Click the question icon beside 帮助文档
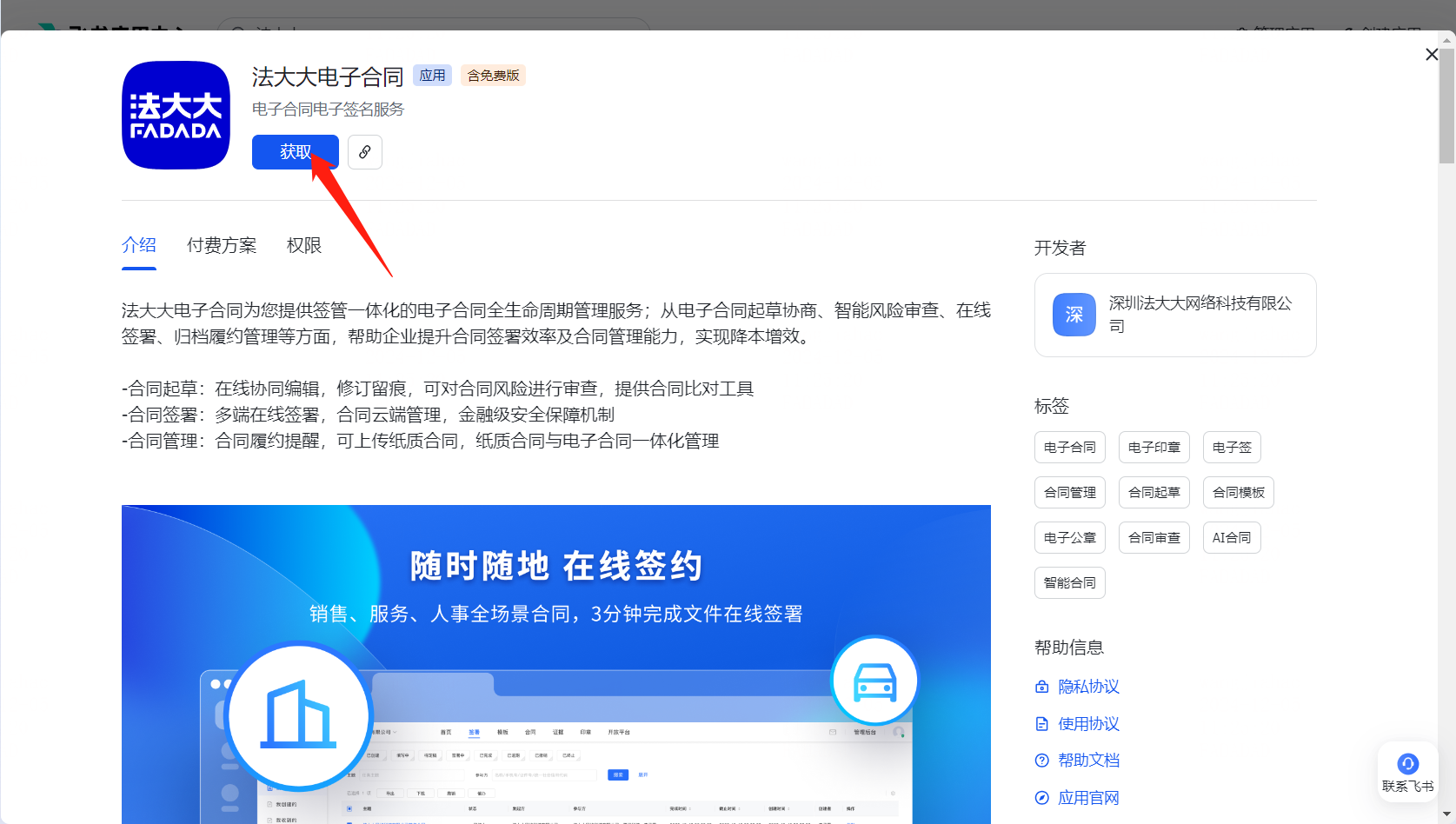The height and width of the screenshot is (824, 1456). tap(1042, 761)
